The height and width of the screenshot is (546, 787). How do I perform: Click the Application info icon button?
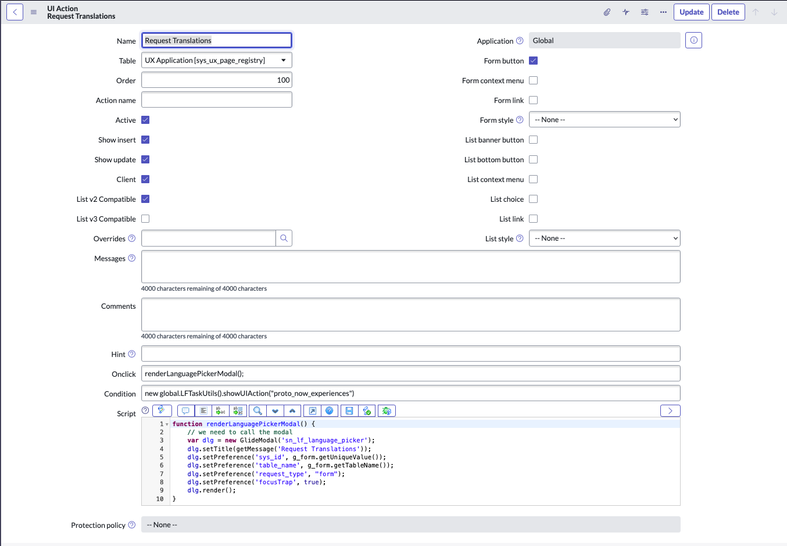coord(694,40)
